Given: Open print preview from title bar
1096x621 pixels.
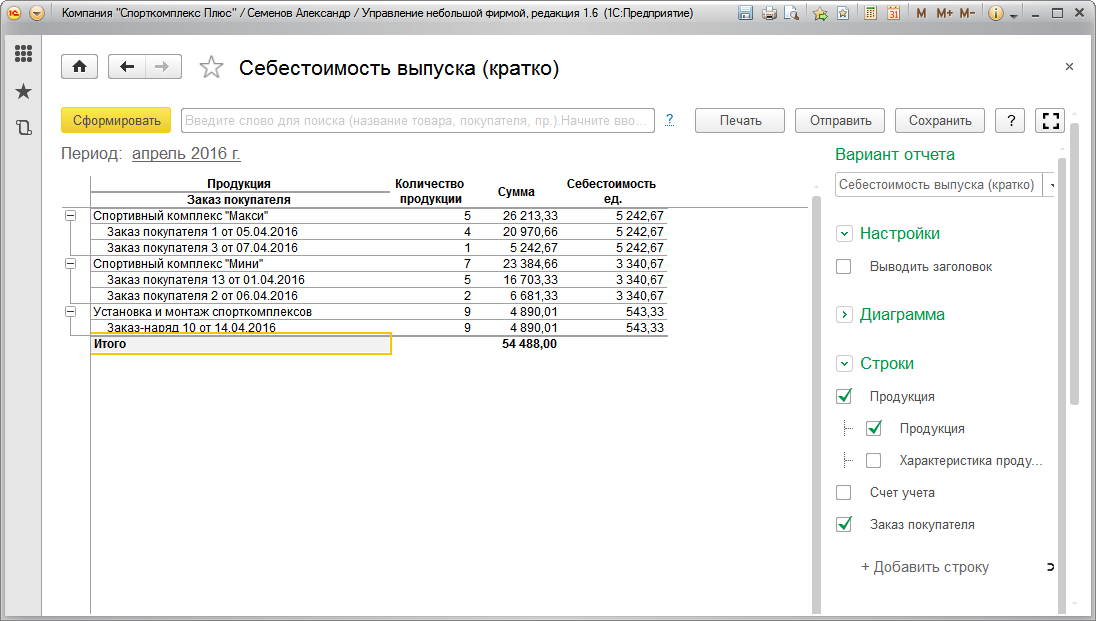Looking at the screenshot, I should pos(792,14).
